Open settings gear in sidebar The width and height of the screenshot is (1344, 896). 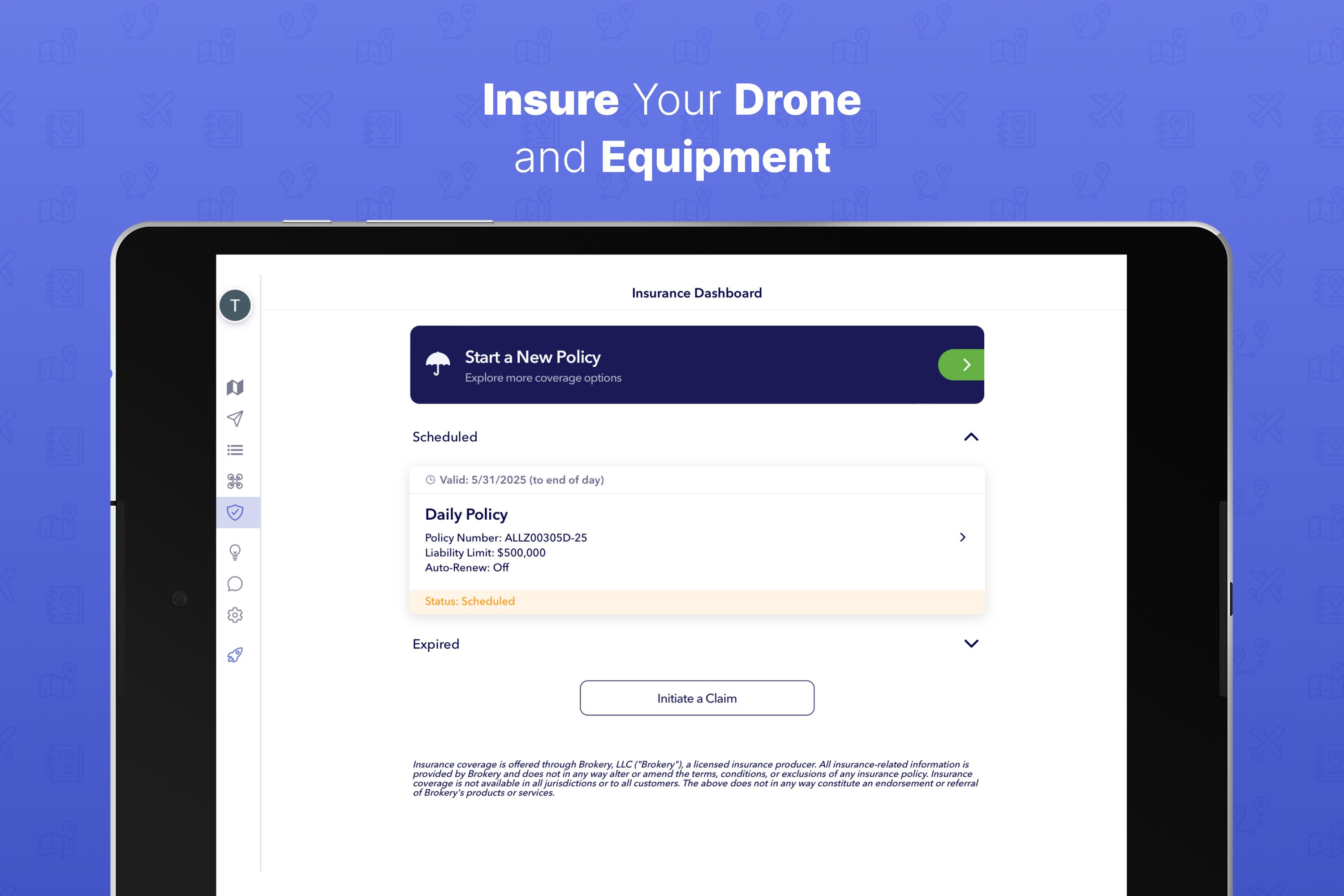(235, 615)
